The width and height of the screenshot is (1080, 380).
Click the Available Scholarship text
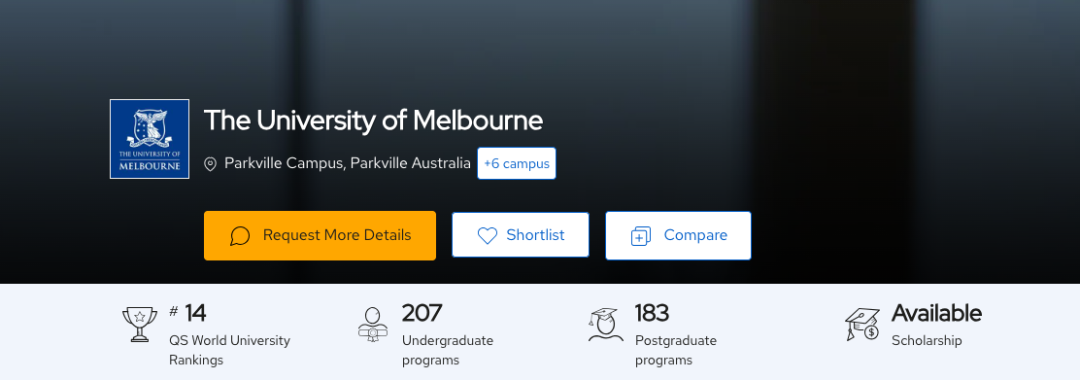point(936,324)
